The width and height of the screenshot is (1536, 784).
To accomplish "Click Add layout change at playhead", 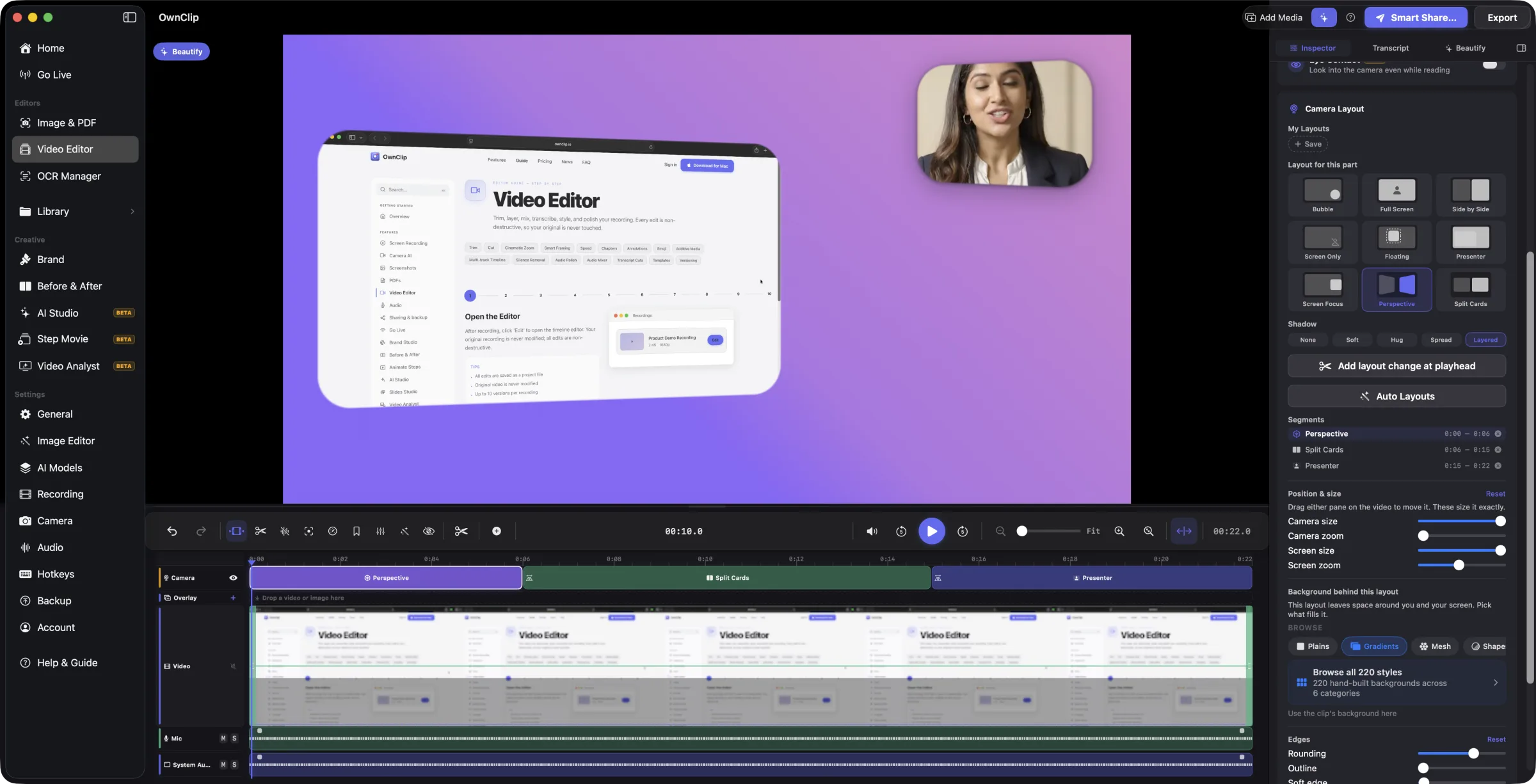I will (1396, 366).
